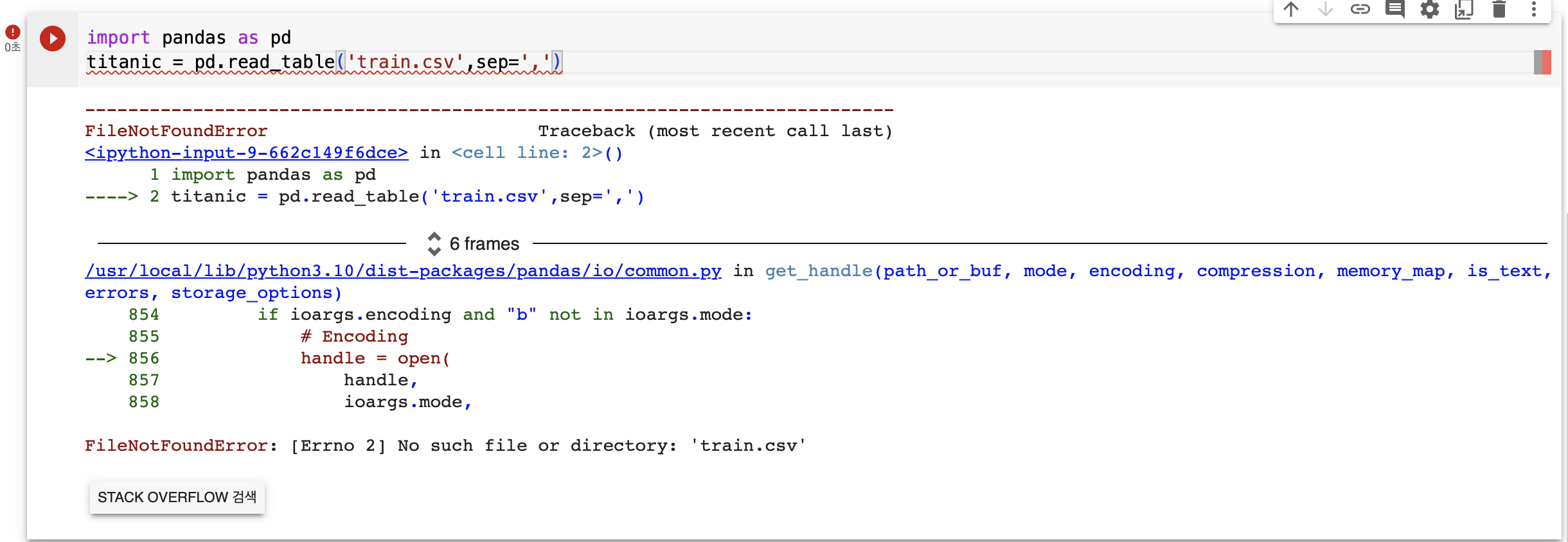Add a comment with the speech icon
This screenshot has height=542, width=1568.
(x=1395, y=9)
